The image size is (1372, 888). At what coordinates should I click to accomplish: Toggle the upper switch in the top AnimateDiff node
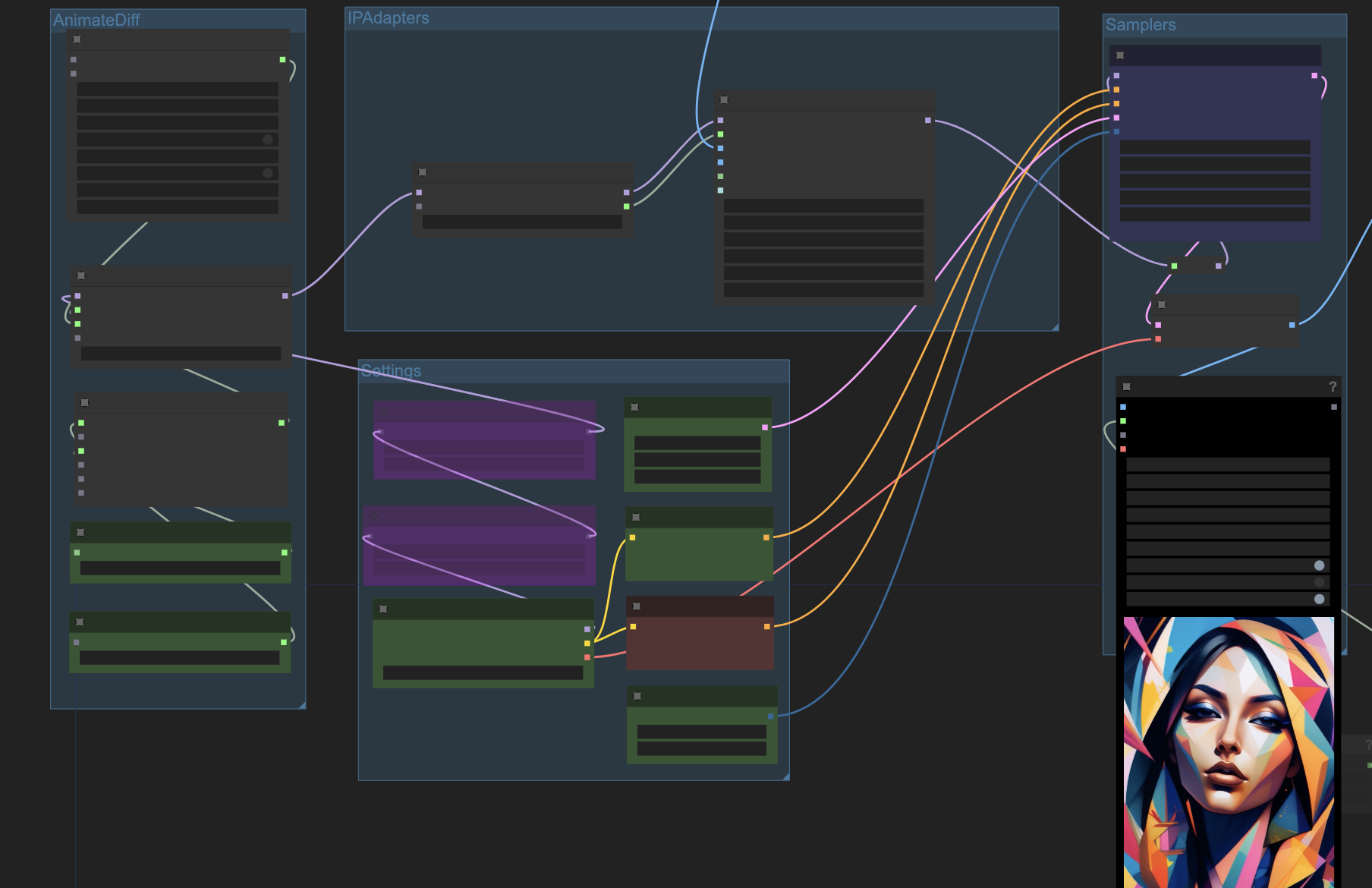tap(267, 140)
